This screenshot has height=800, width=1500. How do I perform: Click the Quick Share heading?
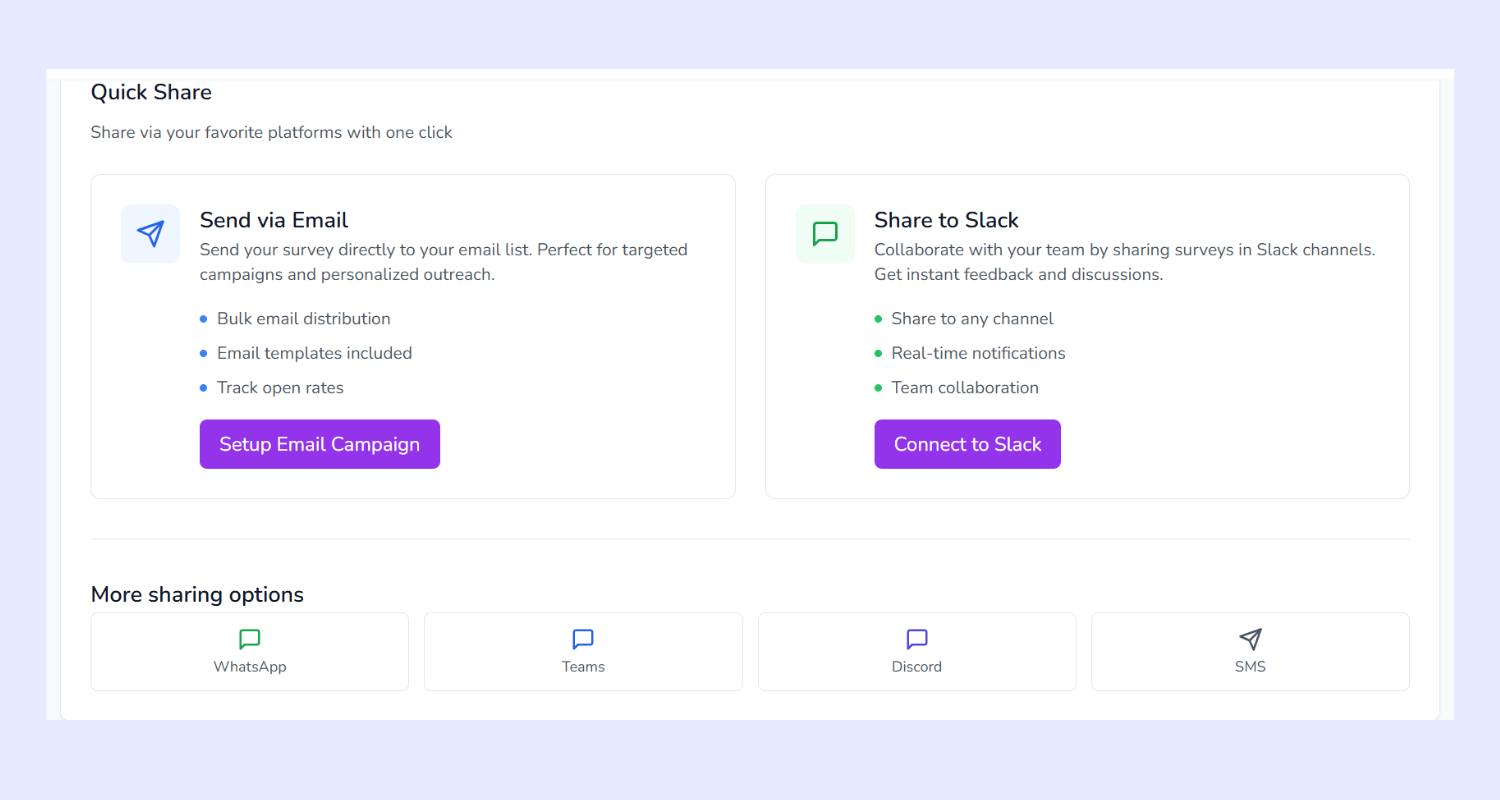151,92
